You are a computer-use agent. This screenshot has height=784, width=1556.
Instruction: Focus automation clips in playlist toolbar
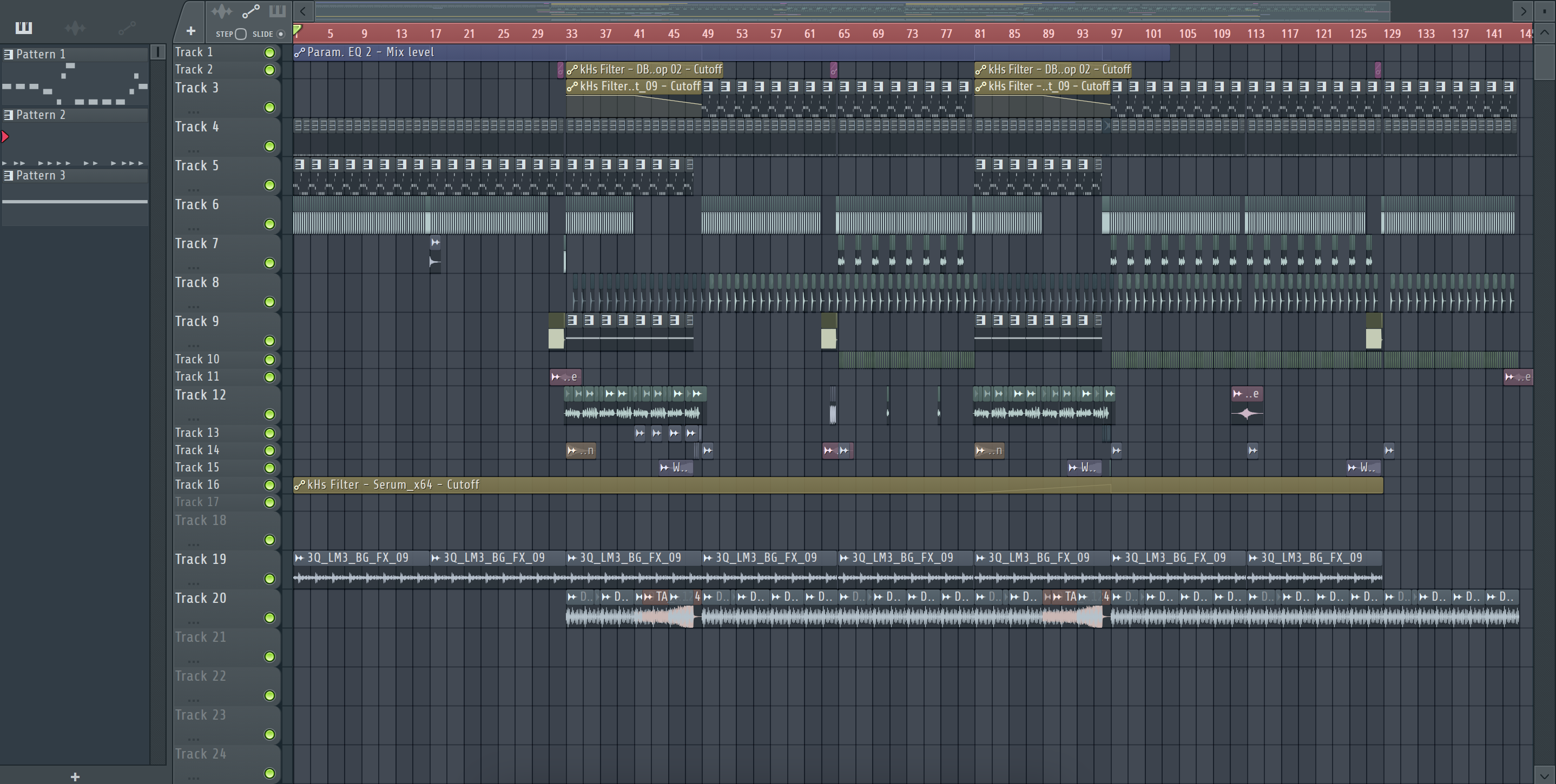pyautogui.click(x=250, y=11)
